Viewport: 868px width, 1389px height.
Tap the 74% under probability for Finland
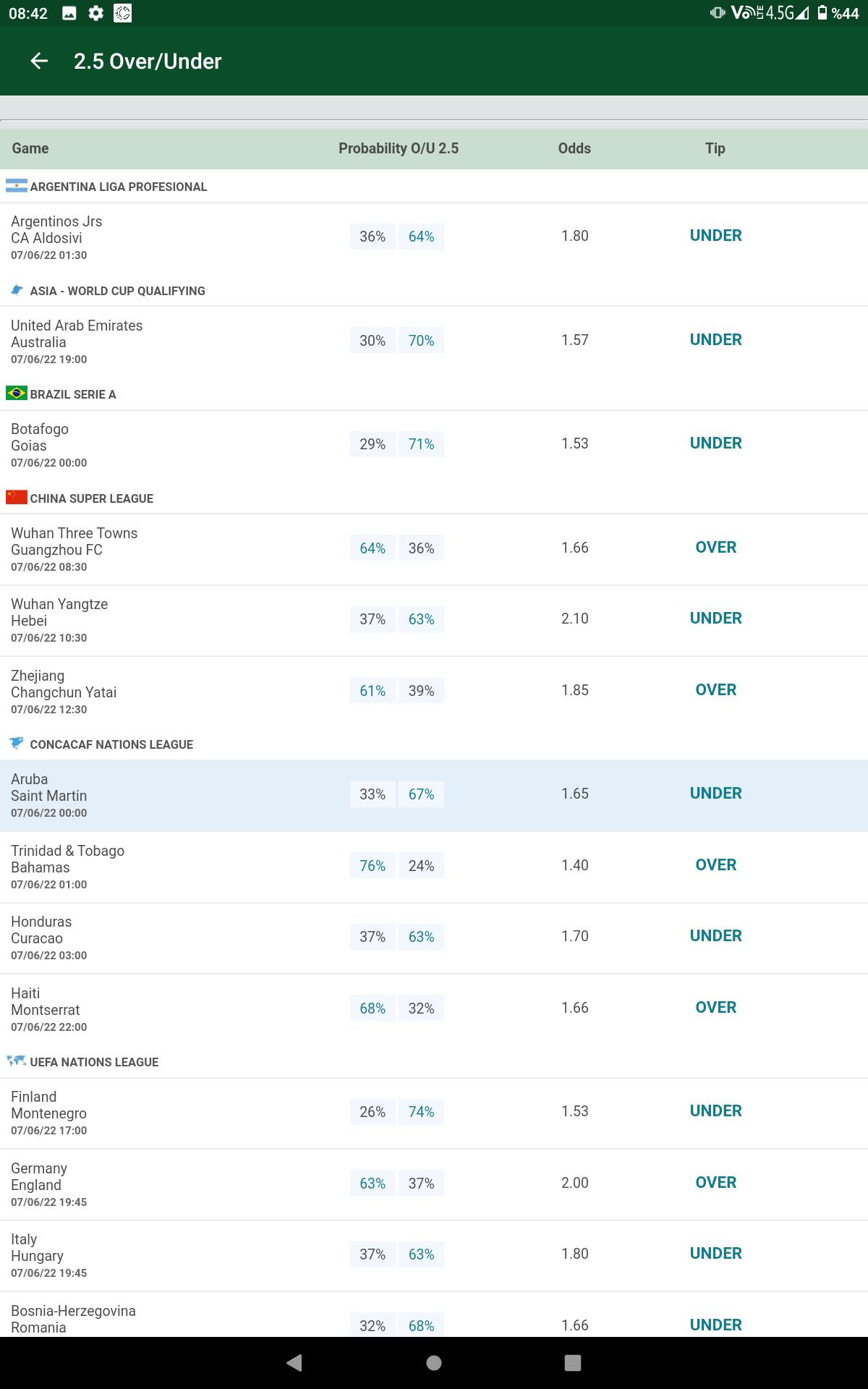421,1112
